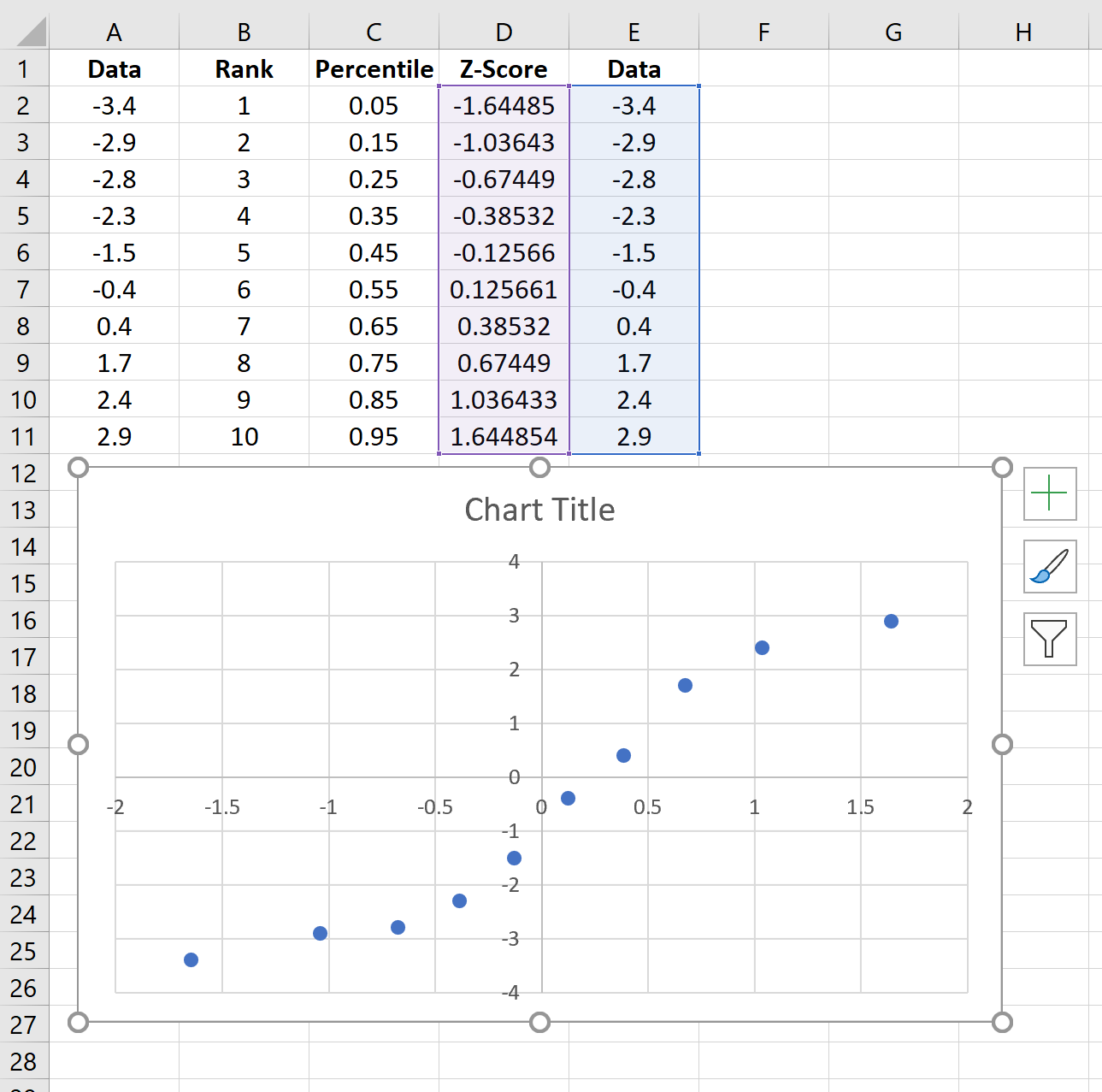
Task: Select row header 2
Action: click(24, 106)
